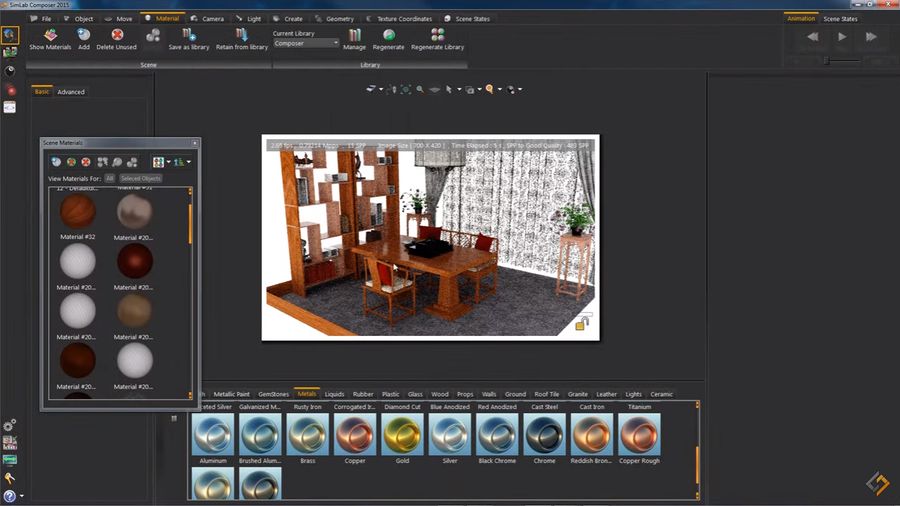Switch to the Advanced tab
The image size is (900, 506).
pos(71,92)
